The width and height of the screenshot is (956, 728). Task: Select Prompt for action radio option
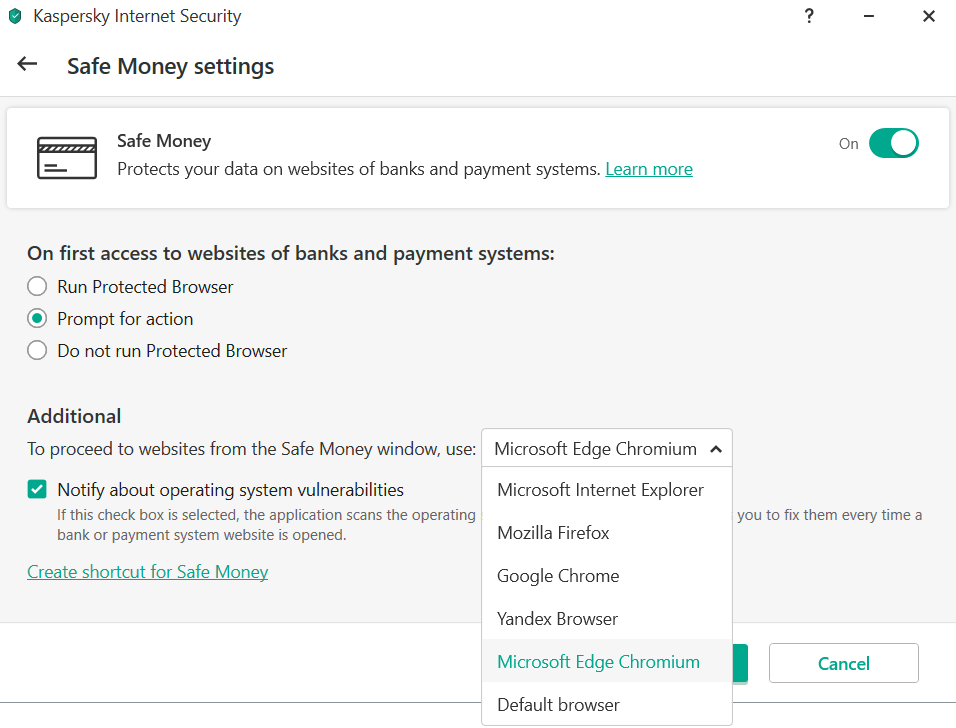coord(37,319)
